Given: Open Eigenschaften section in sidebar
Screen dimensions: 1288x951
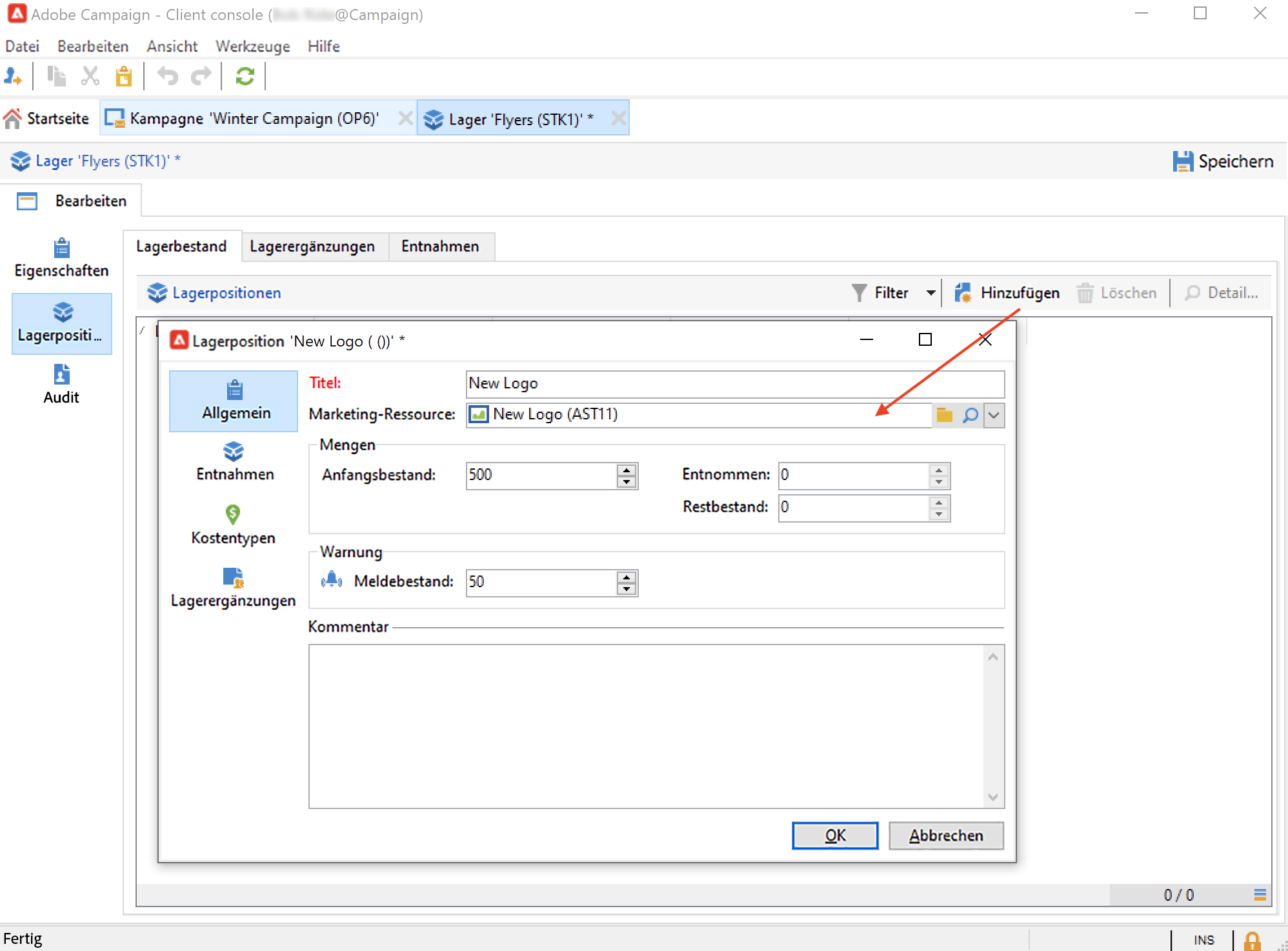Looking at the screenshot, I should [61, 258].
